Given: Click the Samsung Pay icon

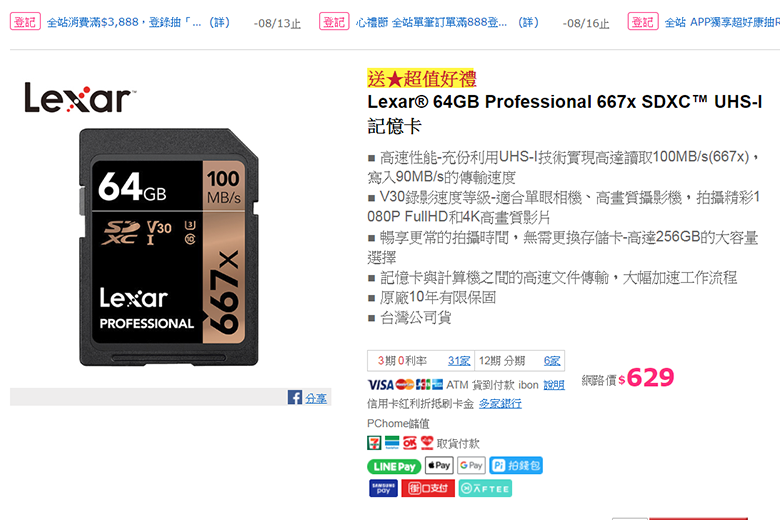Looking at the screenshot, I should [x=383, y=488].
